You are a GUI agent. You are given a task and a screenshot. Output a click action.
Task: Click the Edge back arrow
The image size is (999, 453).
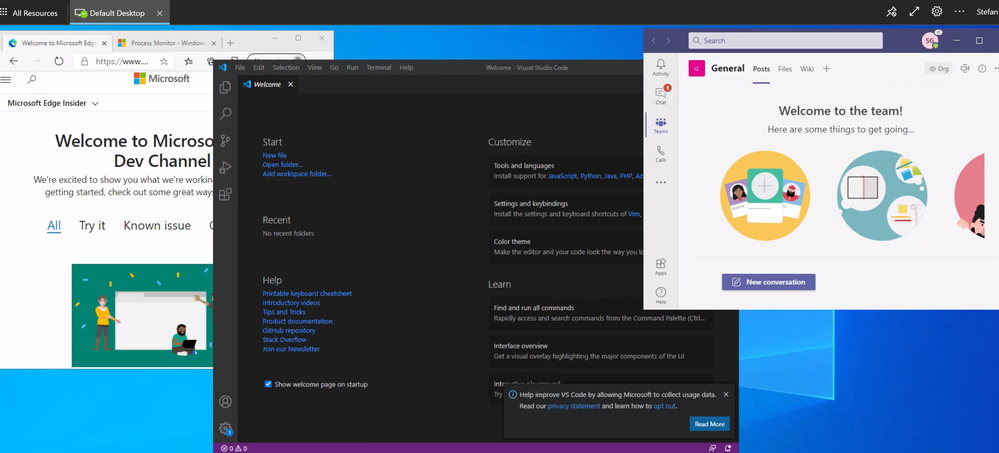14,61
